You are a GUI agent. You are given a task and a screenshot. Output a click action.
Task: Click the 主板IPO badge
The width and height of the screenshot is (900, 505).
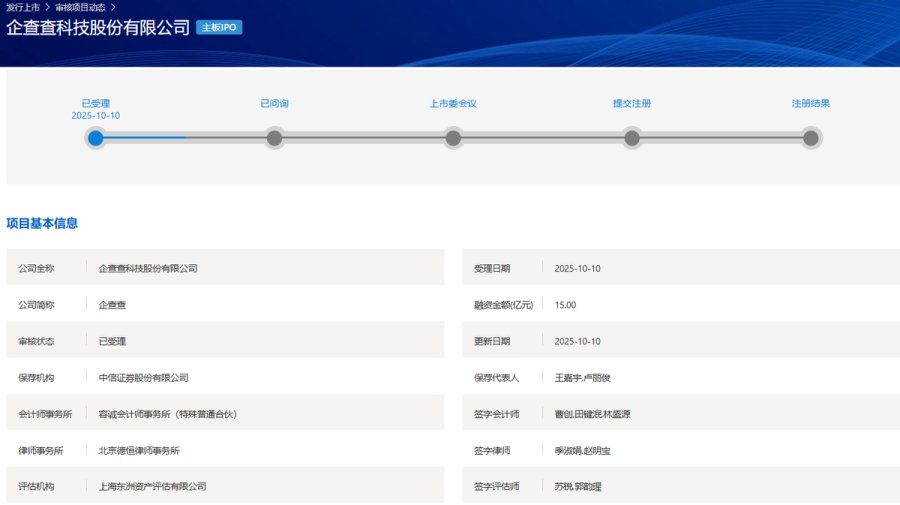(x=219, y=27)
